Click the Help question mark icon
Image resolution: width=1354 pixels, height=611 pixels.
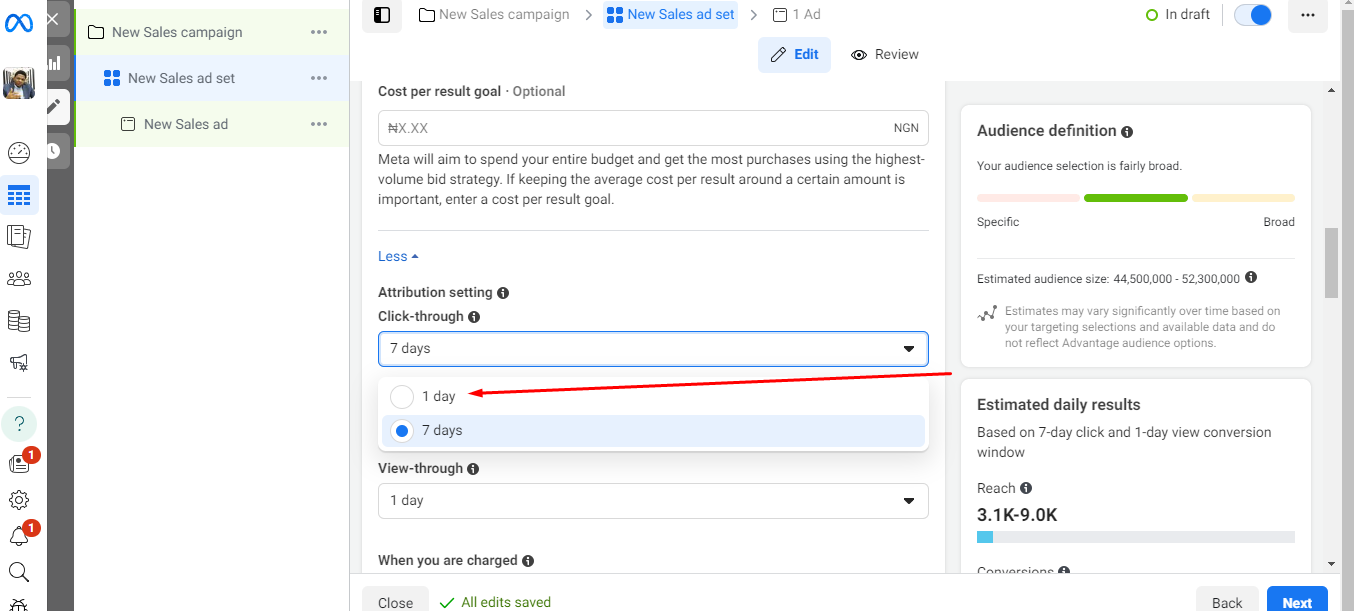(19, 423)
